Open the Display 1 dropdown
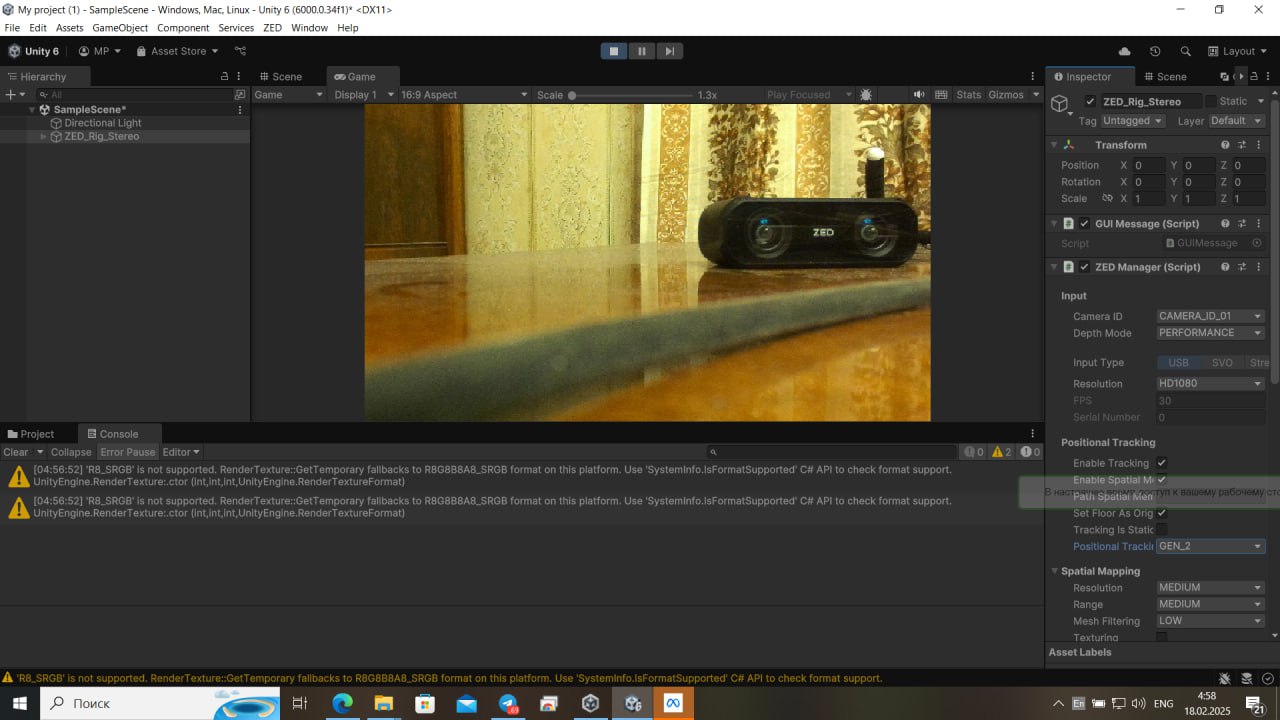Viewport: 1280px width, 720px height. tap(363, 95)
